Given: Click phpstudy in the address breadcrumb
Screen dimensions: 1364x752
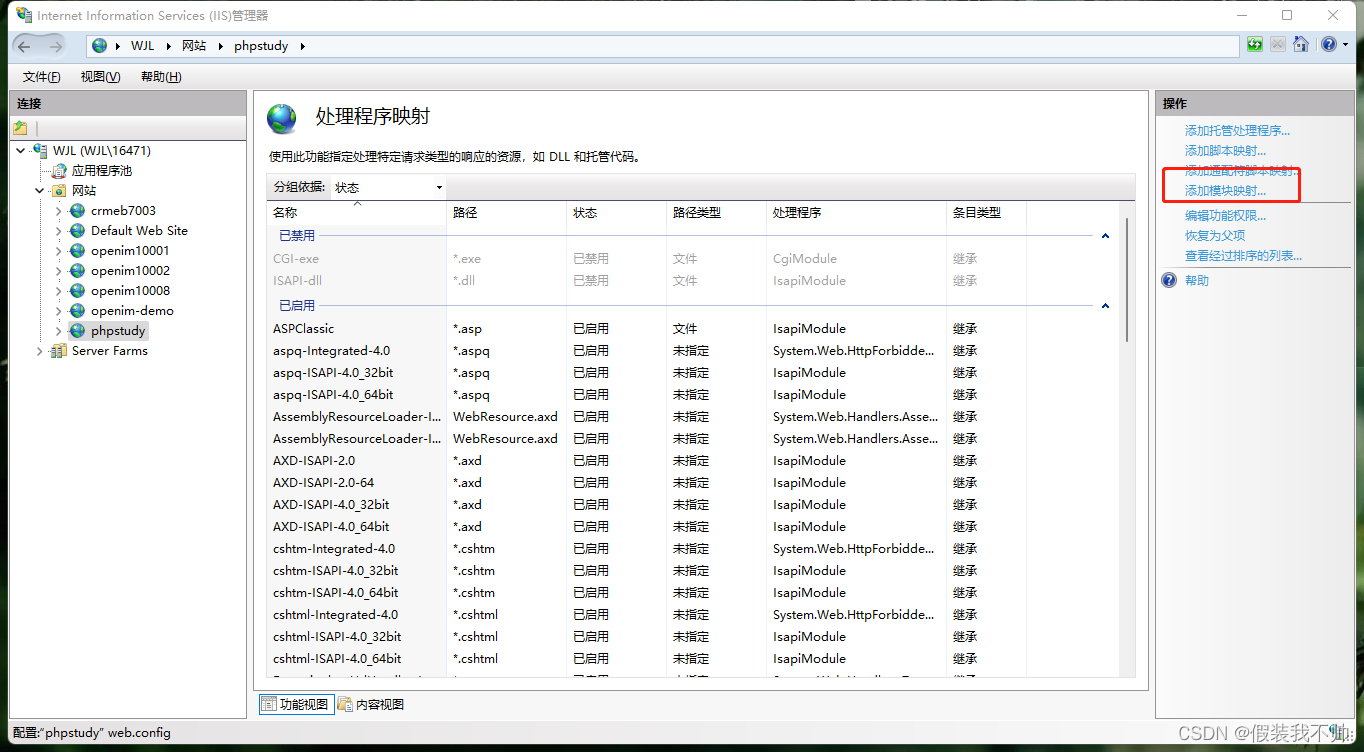Looking at the screenshot, I should (261, 46).
